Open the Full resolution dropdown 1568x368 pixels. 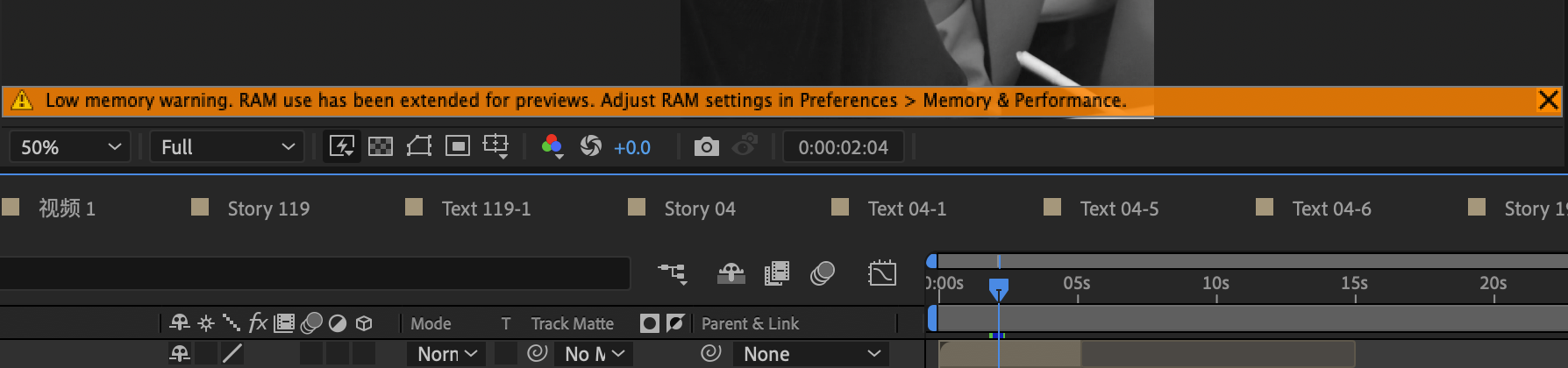pyautogui.click(x=227, y=147)
